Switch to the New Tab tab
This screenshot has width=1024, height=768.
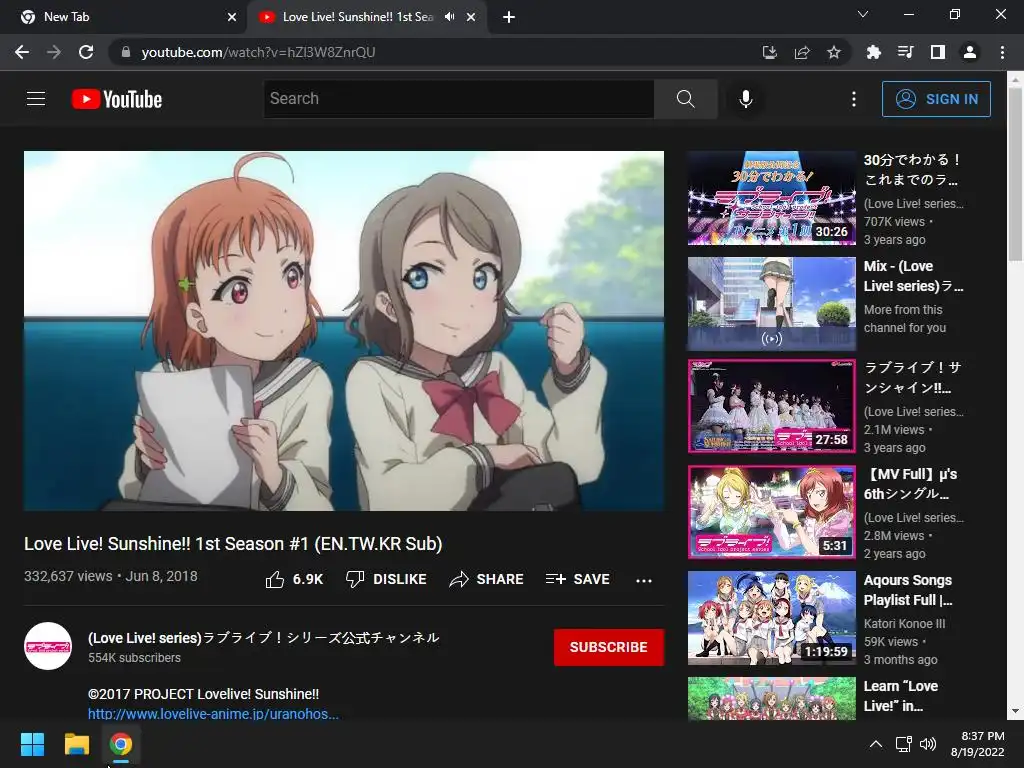pyautogui.click(x=123, y=17)
